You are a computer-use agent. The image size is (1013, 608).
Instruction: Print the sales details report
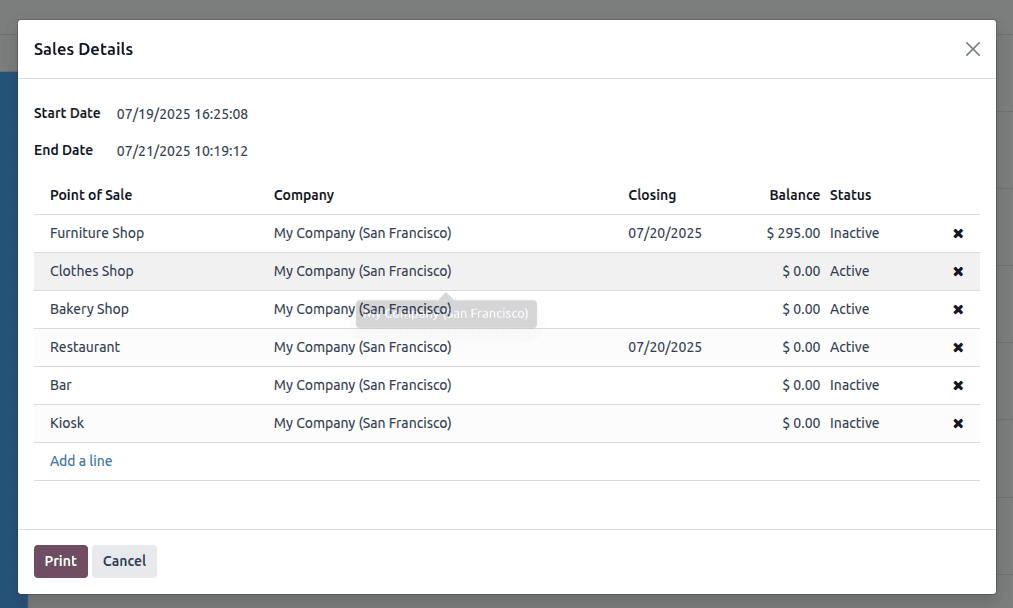(x=60, y=561)
